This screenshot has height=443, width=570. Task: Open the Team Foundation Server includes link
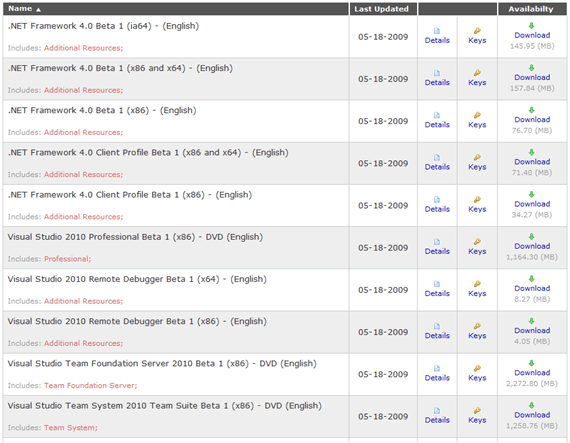pyautogui.click(x=91, y=385)
